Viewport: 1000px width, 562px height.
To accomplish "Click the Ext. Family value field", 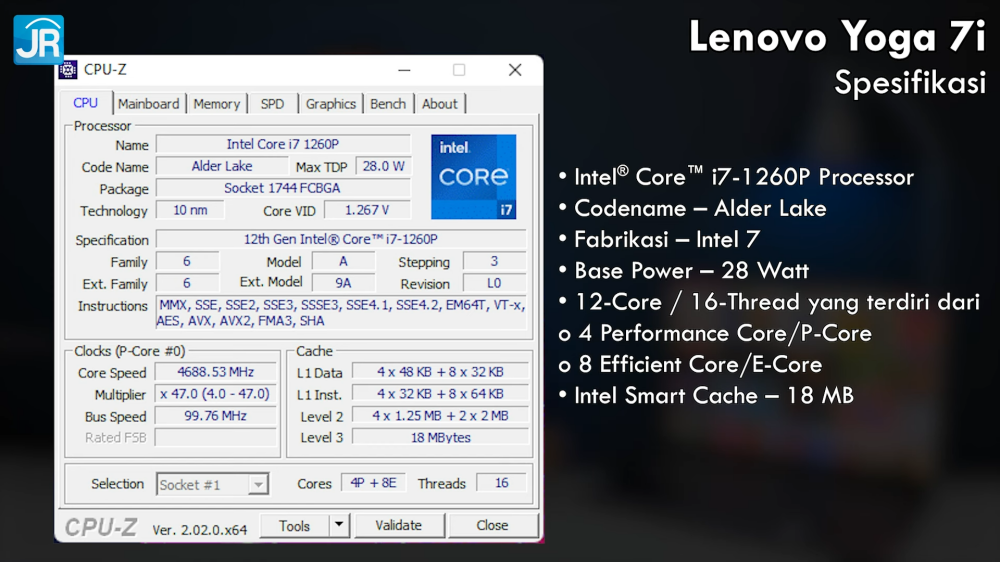I will pyautogui.click(x=187, y=283).
